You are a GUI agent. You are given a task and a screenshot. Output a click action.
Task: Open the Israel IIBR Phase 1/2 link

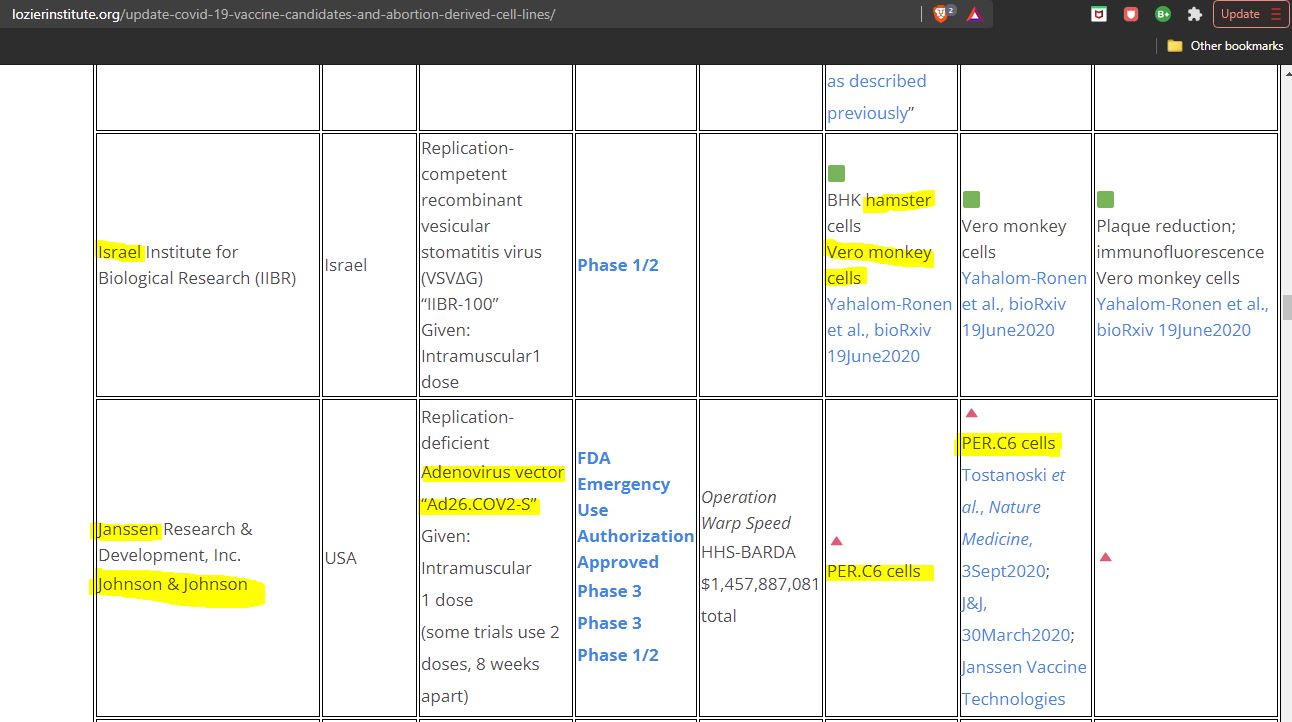pyautogui.click(x=618, y=265)
